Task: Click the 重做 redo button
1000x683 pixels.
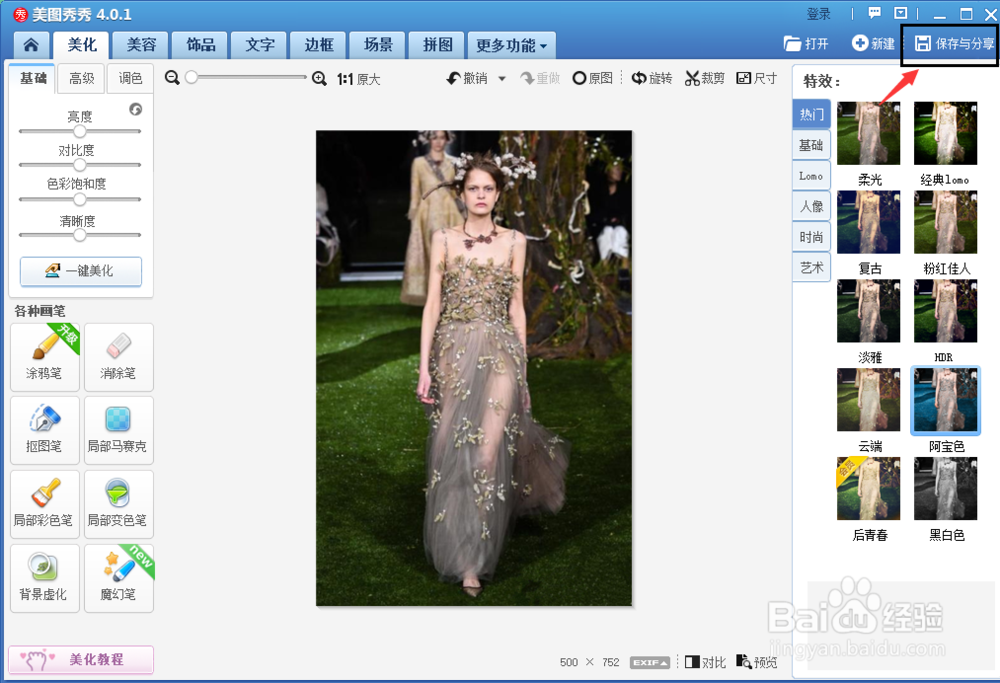Action: pos(540,78)
